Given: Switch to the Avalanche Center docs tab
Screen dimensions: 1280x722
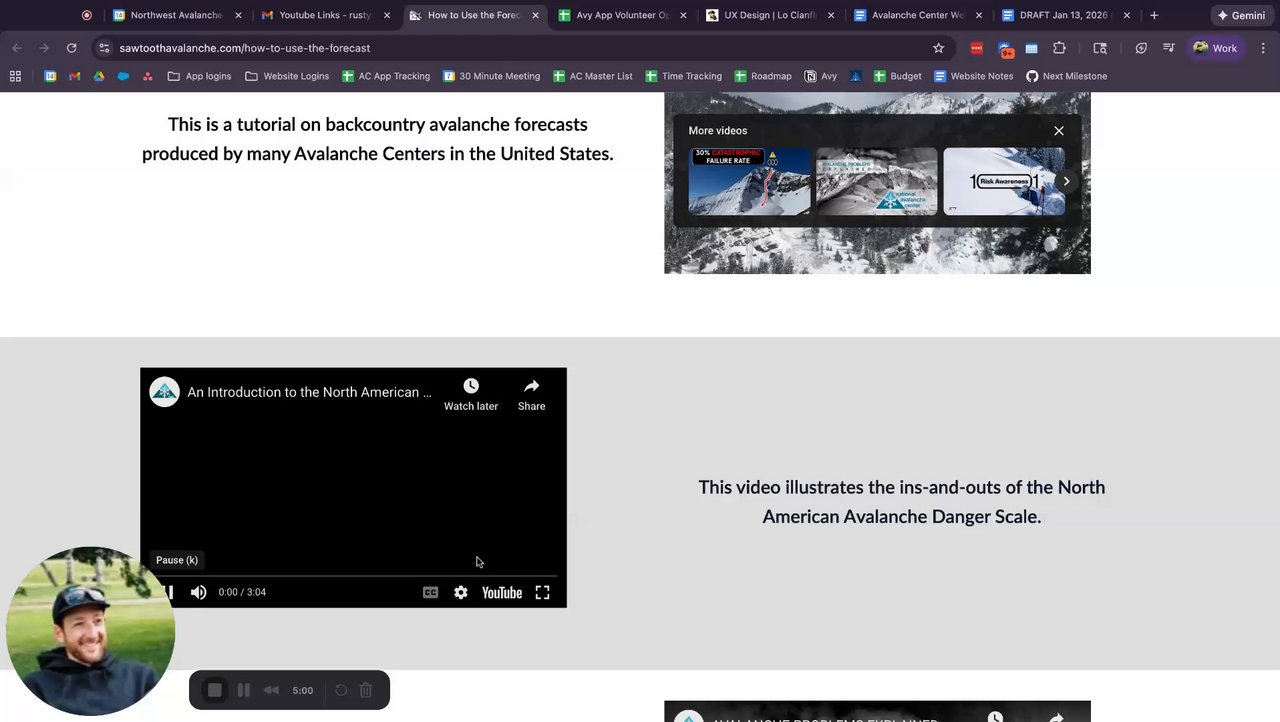Looking at the screenshot, I should click(917, 15).
